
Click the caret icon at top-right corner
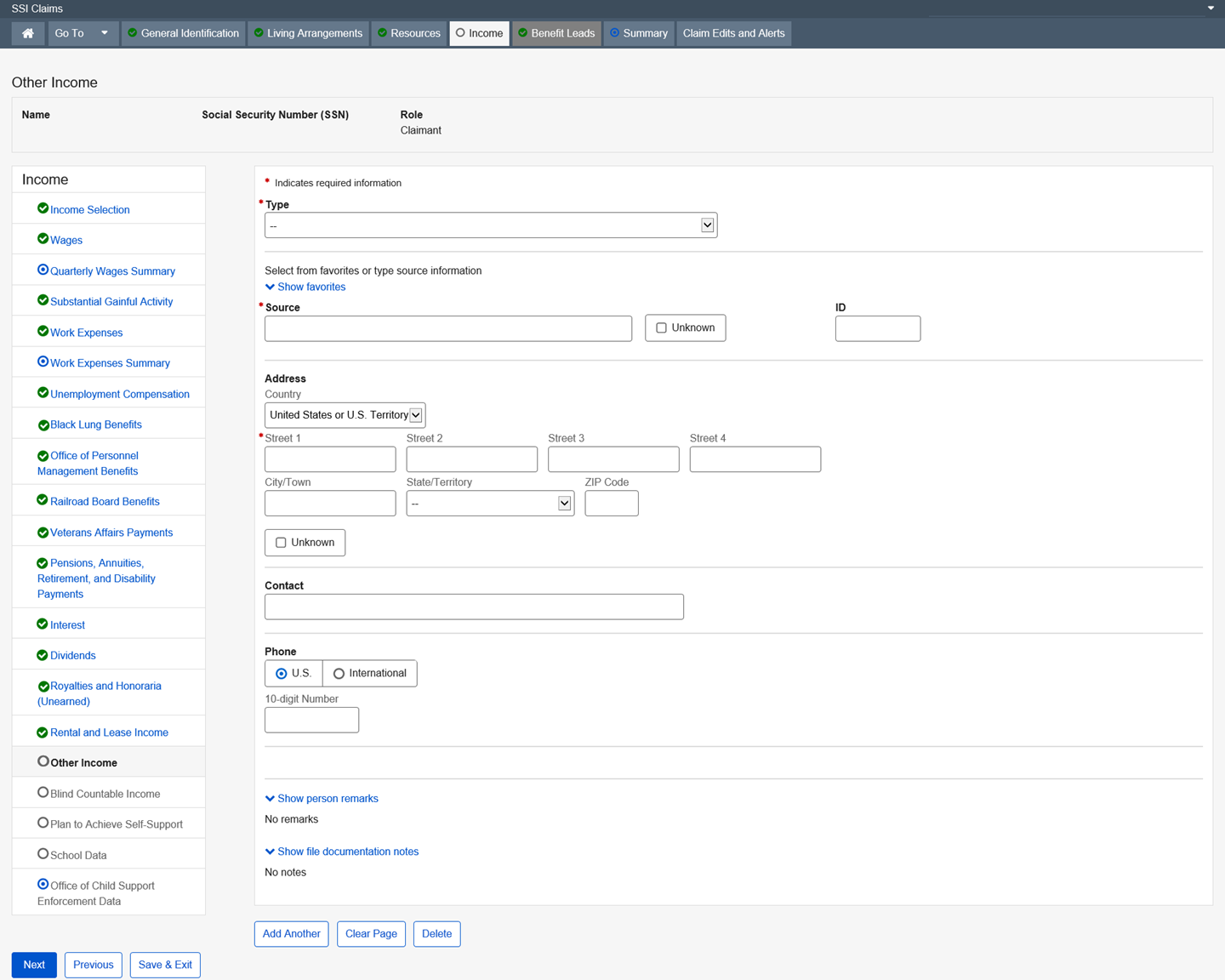tap(1211, 9)
